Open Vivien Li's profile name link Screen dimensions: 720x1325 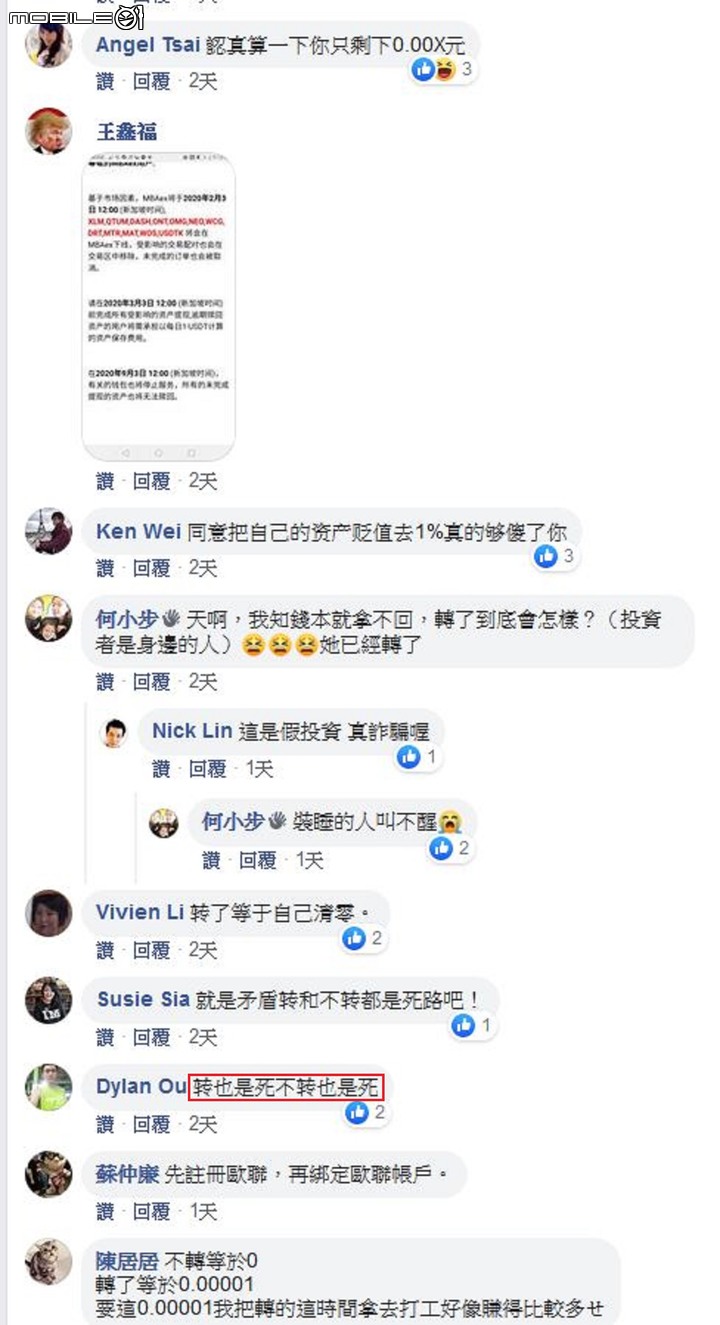(140, 912)
